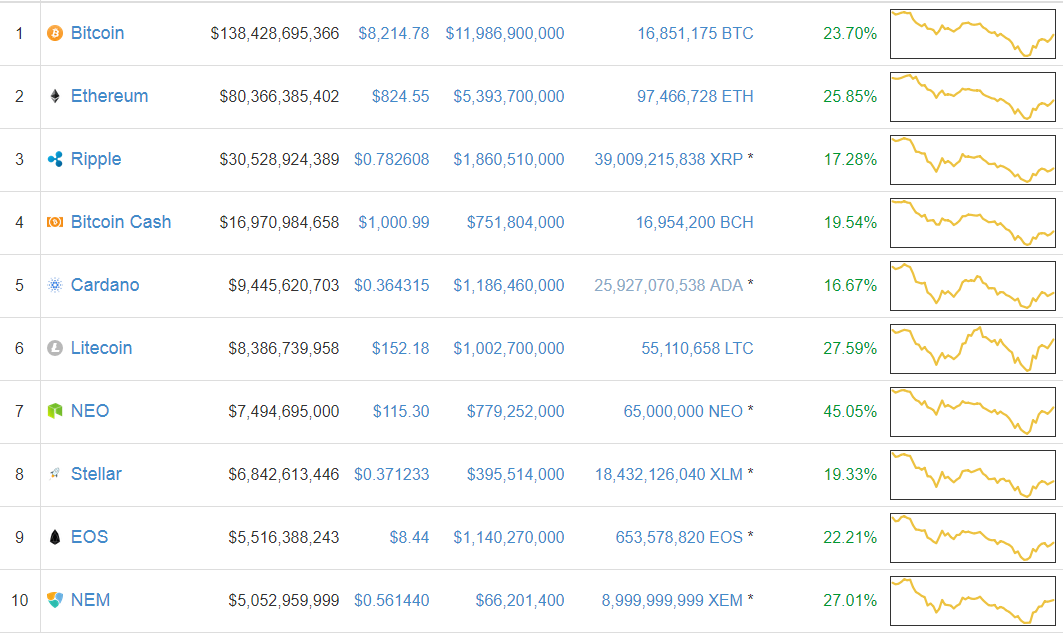
Task: Click the NEM logo icon
Action: (x=55, y=600)
